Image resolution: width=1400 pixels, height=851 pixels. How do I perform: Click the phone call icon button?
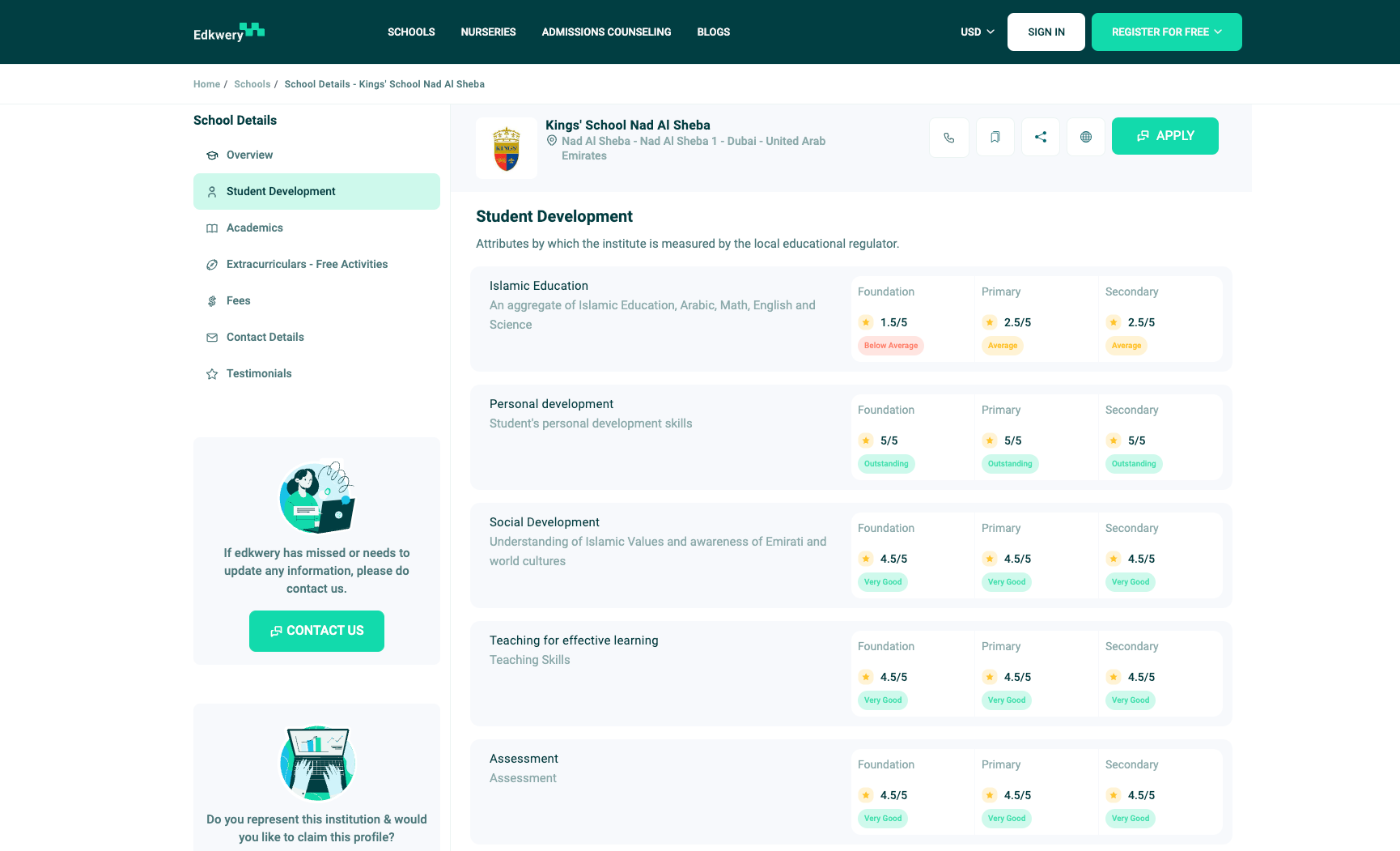pyautogui.click(x=948, y=137)
